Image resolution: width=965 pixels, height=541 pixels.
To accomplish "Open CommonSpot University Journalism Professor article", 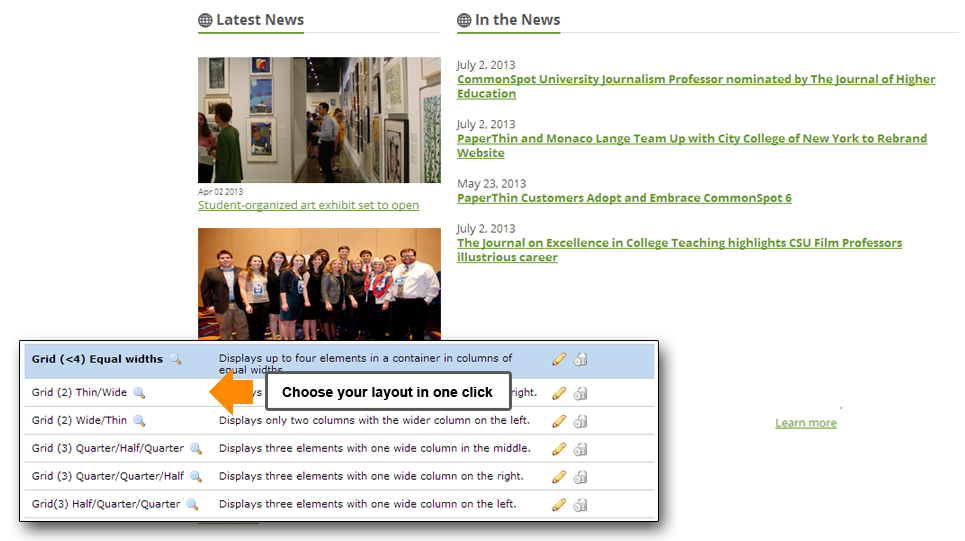I will tap(696, 86).
